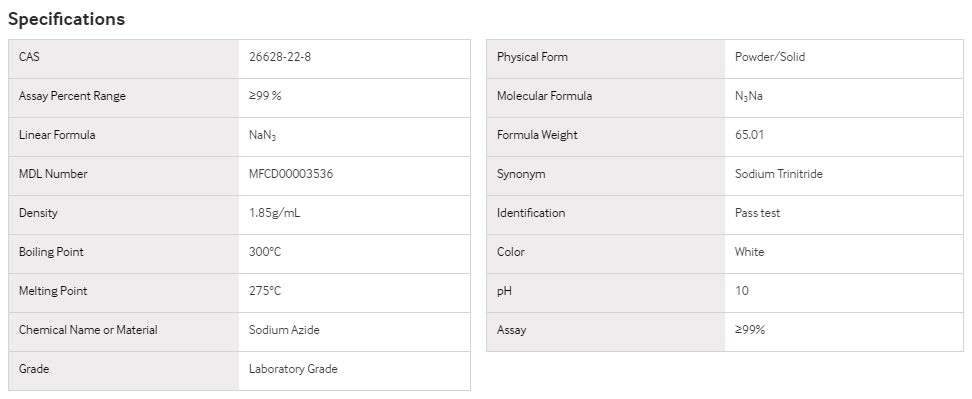The height and width of the screenshot is (399, 972).
Task: Click the Identification value Pass test
Action: pos(758,213)
